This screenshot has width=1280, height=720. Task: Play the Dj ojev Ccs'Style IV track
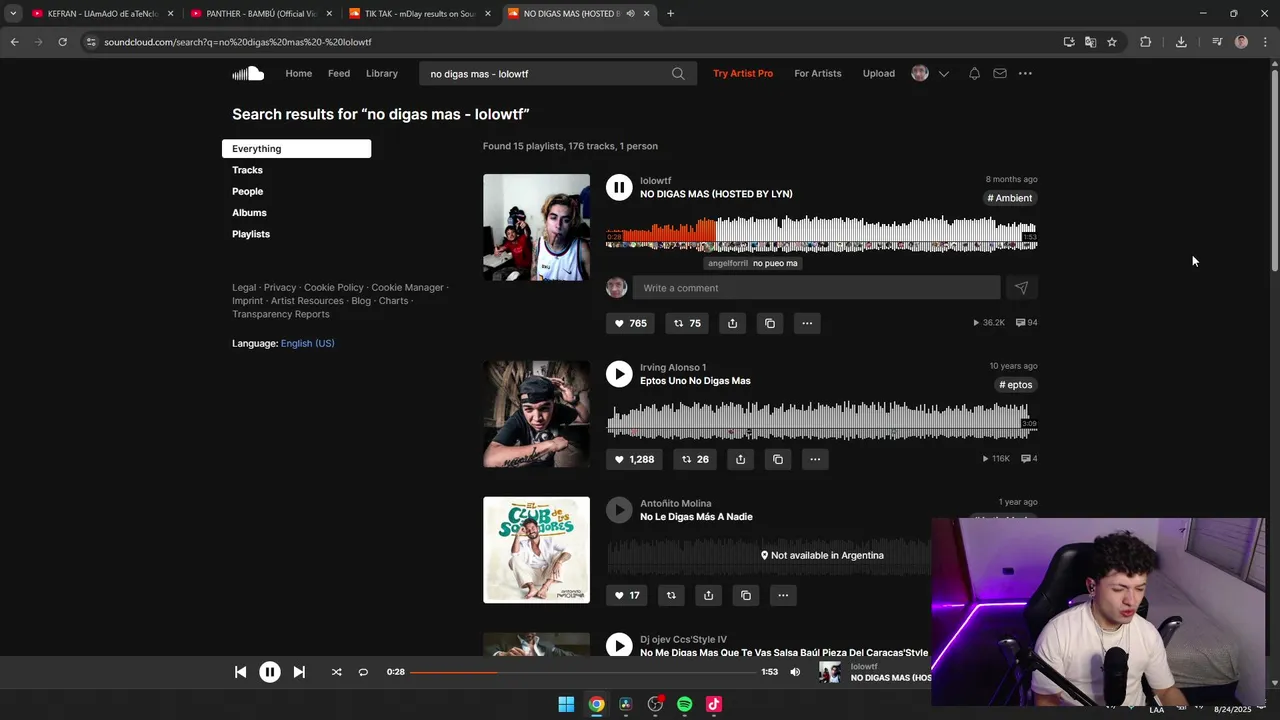click(x=619, y=646)
